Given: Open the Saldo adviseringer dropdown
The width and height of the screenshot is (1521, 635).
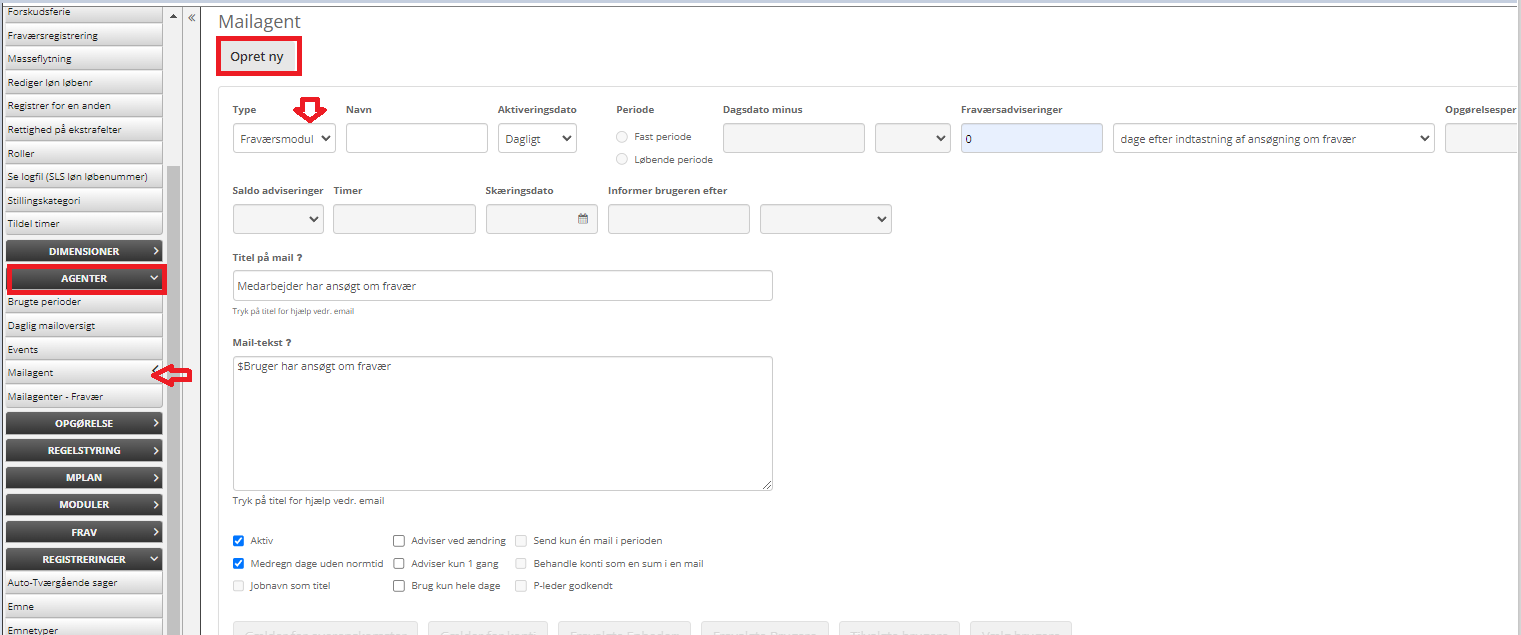Looking at the screenshot, I should [x=278, y=219].
